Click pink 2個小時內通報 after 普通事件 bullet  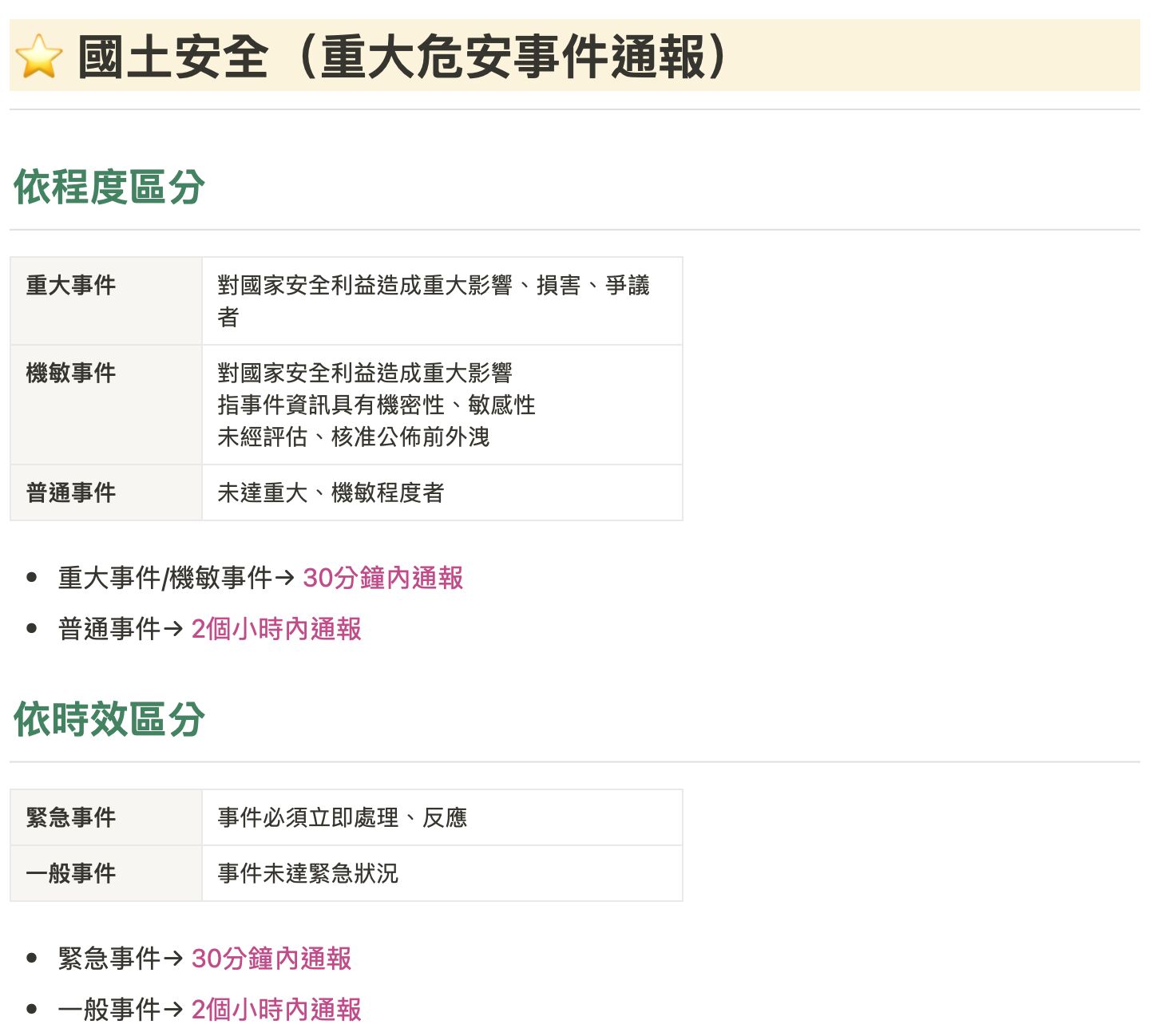pos(276,629)
